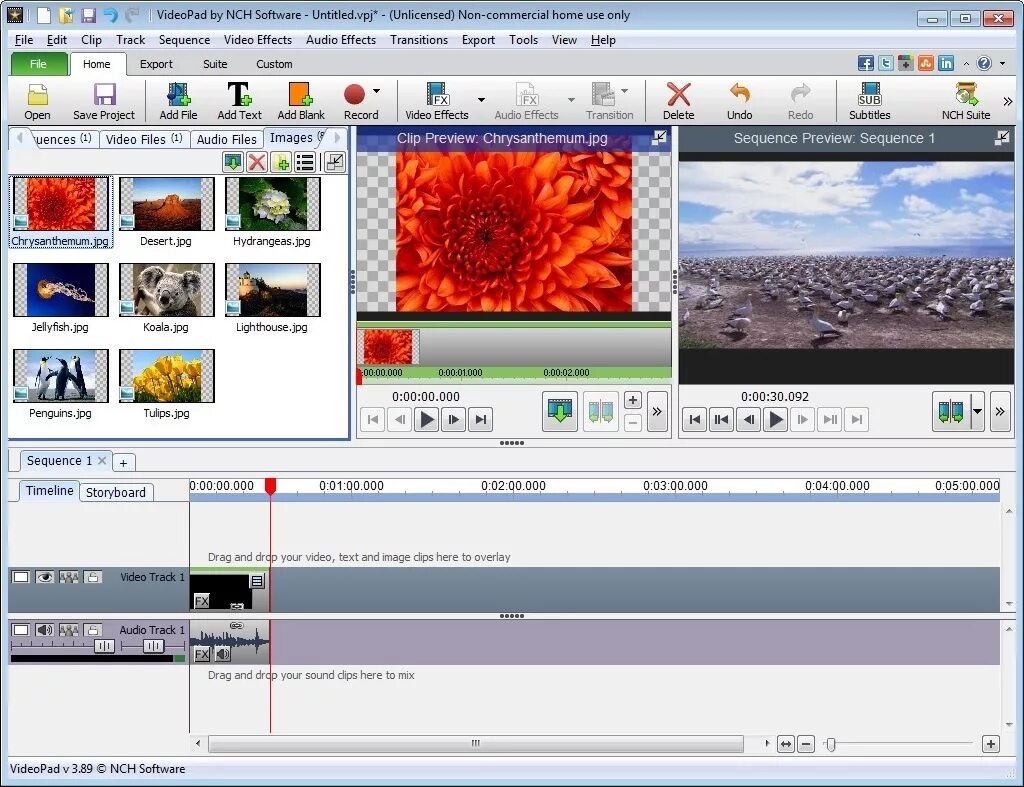Toggle mute speaker on the audio clip
1024x787 pixels.
223,654
